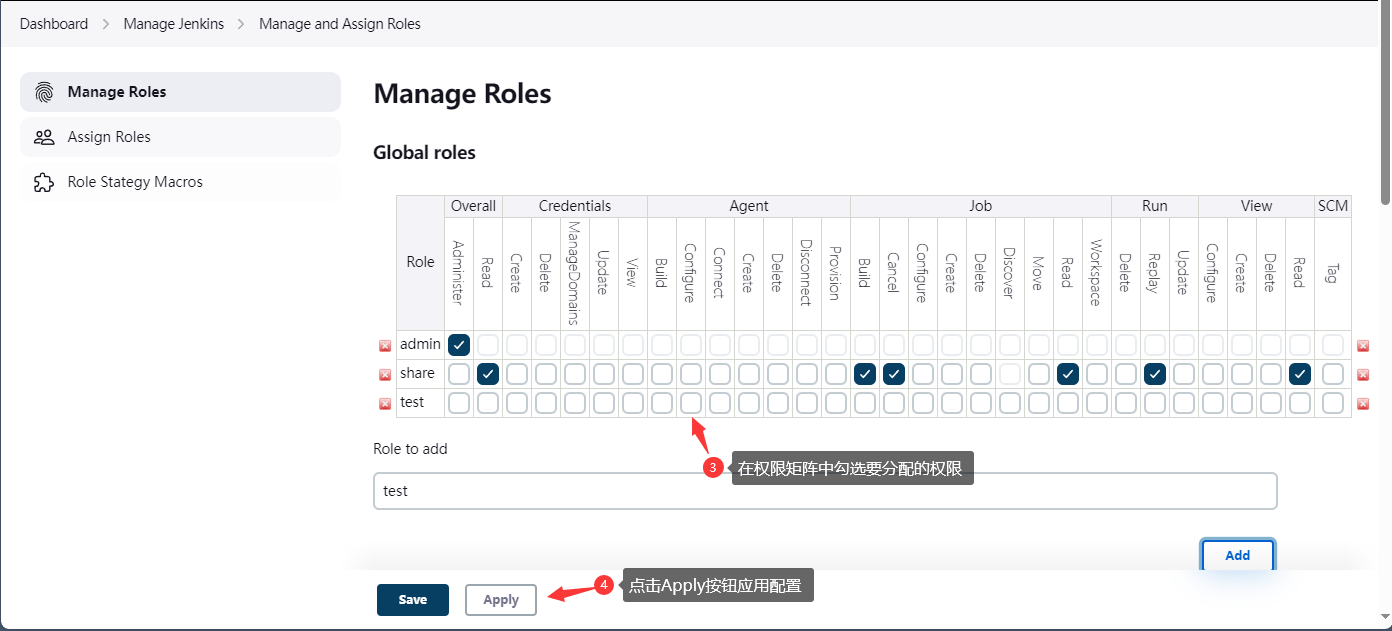Click right-side red X on test row
Viewport: 1392px width, 631px height.
click(x=1363, y=404)
